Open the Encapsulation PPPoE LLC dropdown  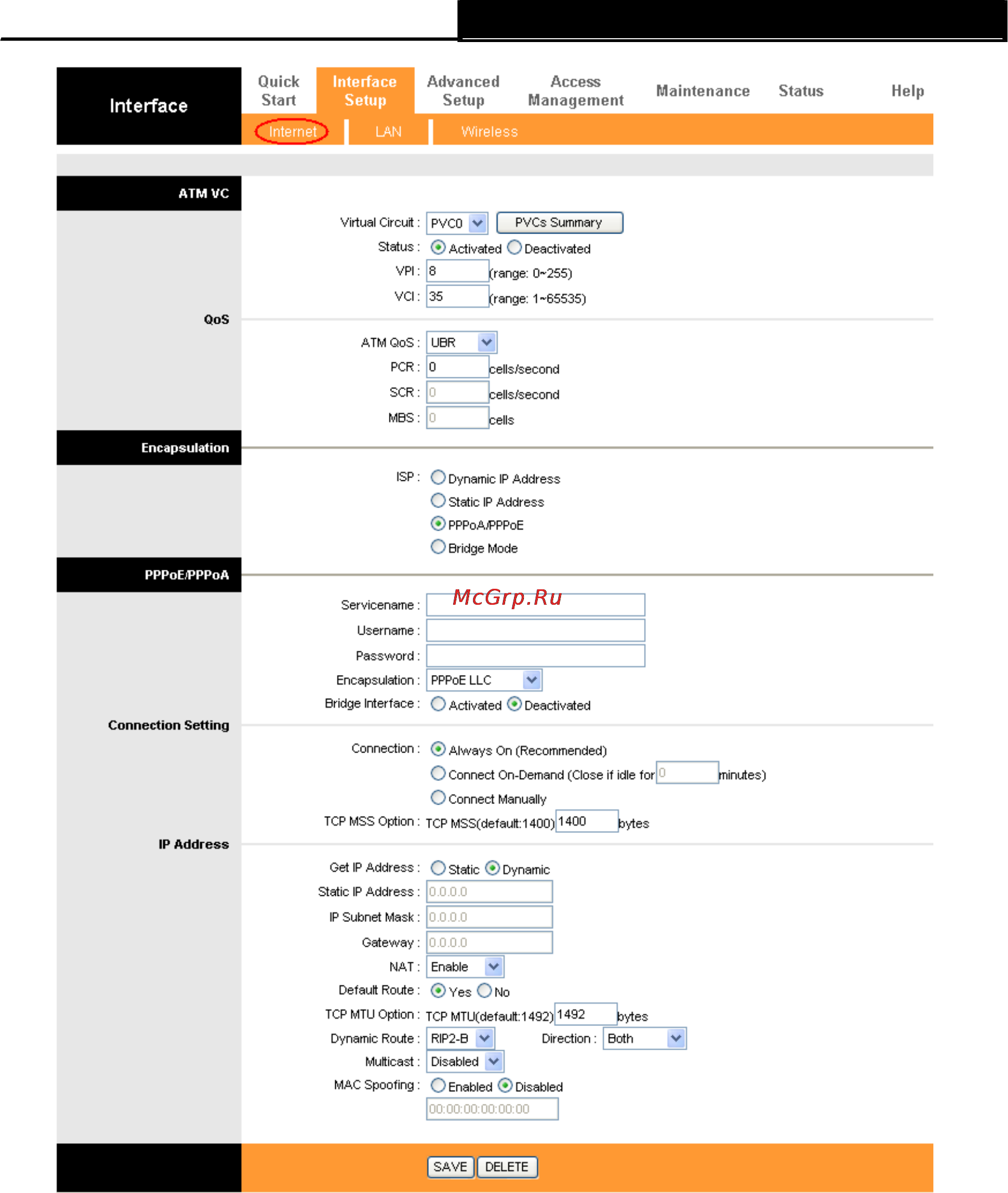click(484, 680)
